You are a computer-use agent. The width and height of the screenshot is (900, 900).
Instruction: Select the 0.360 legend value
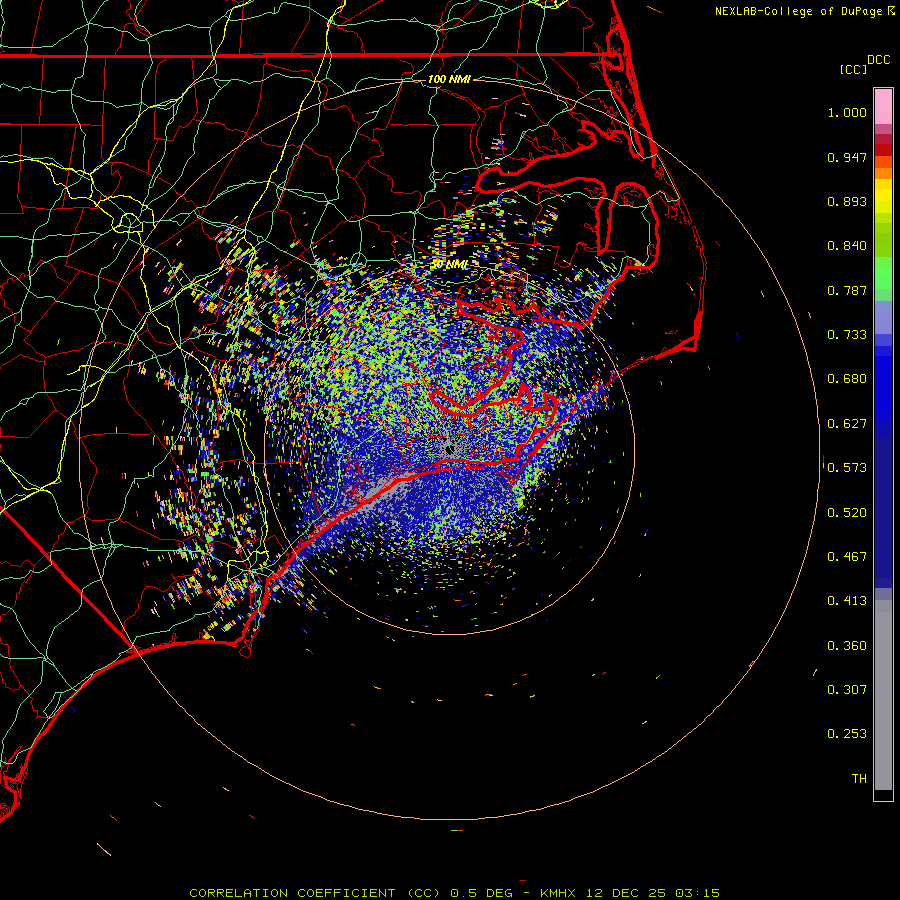847,646
